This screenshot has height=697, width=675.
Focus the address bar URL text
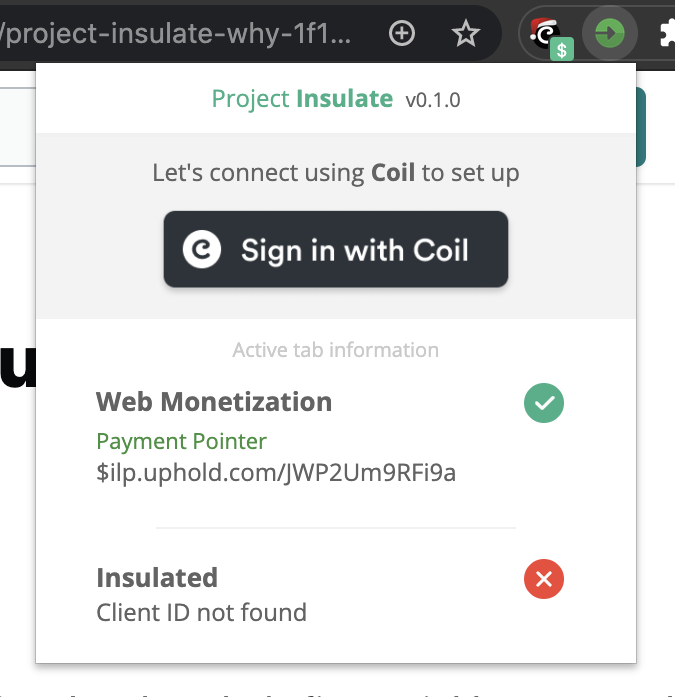tap(176, 33)
